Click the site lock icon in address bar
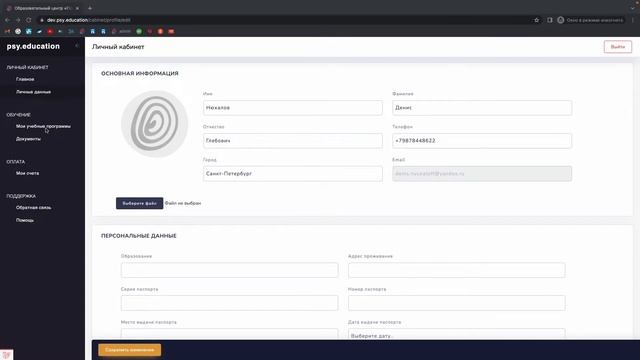 (x=41, y=20)
